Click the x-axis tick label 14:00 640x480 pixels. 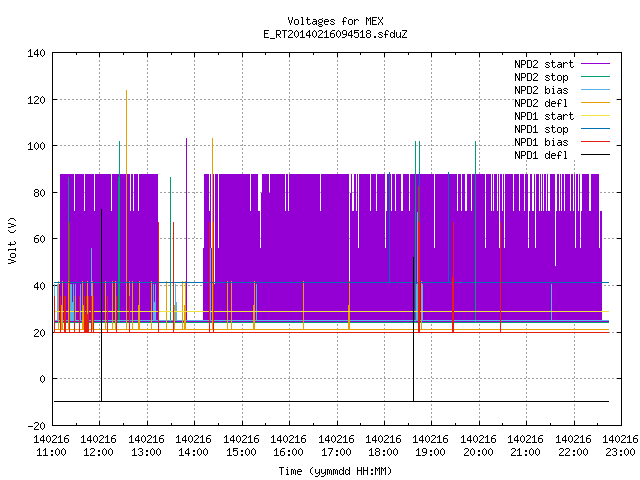tap(193, 452)
